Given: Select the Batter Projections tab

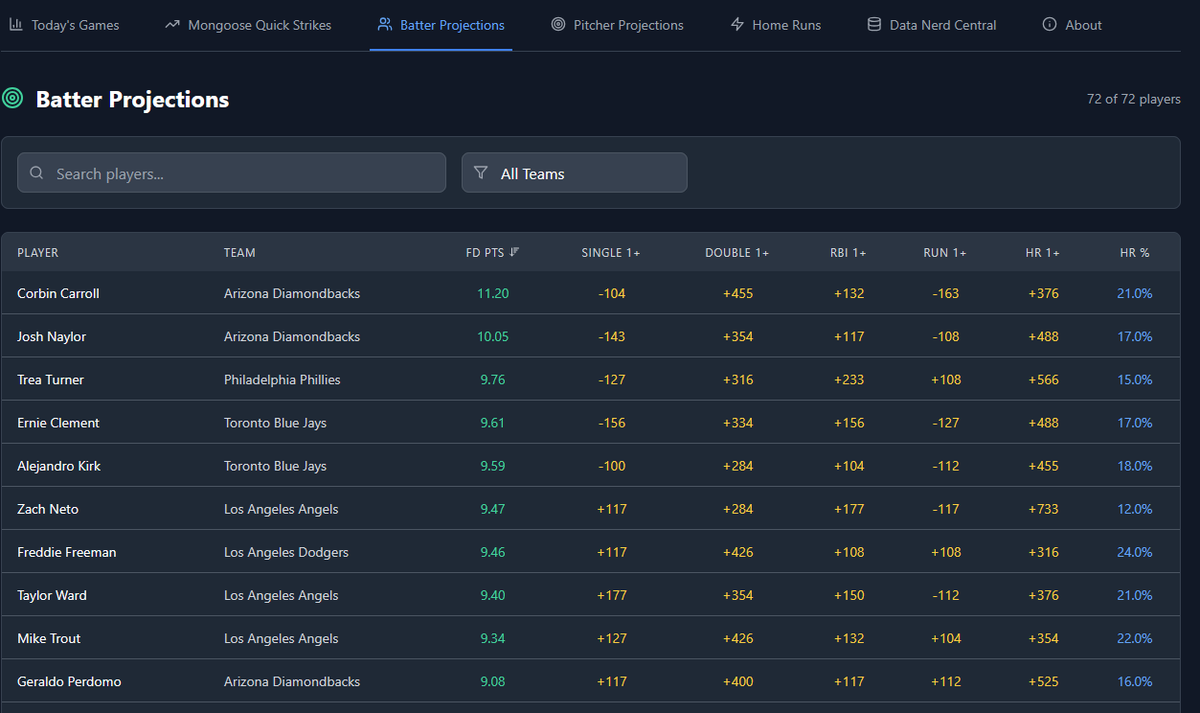Looking at the screenshot, I should 441,25.
